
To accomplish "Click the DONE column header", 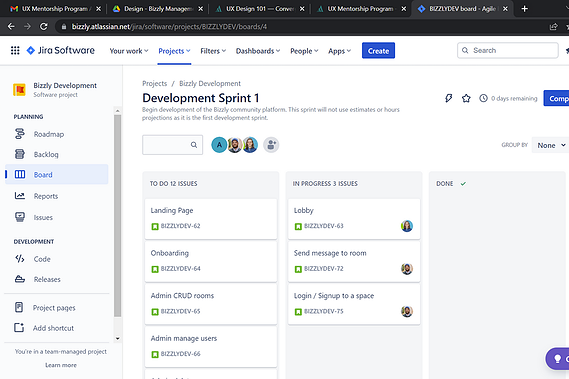I will [x=445, y=184].
